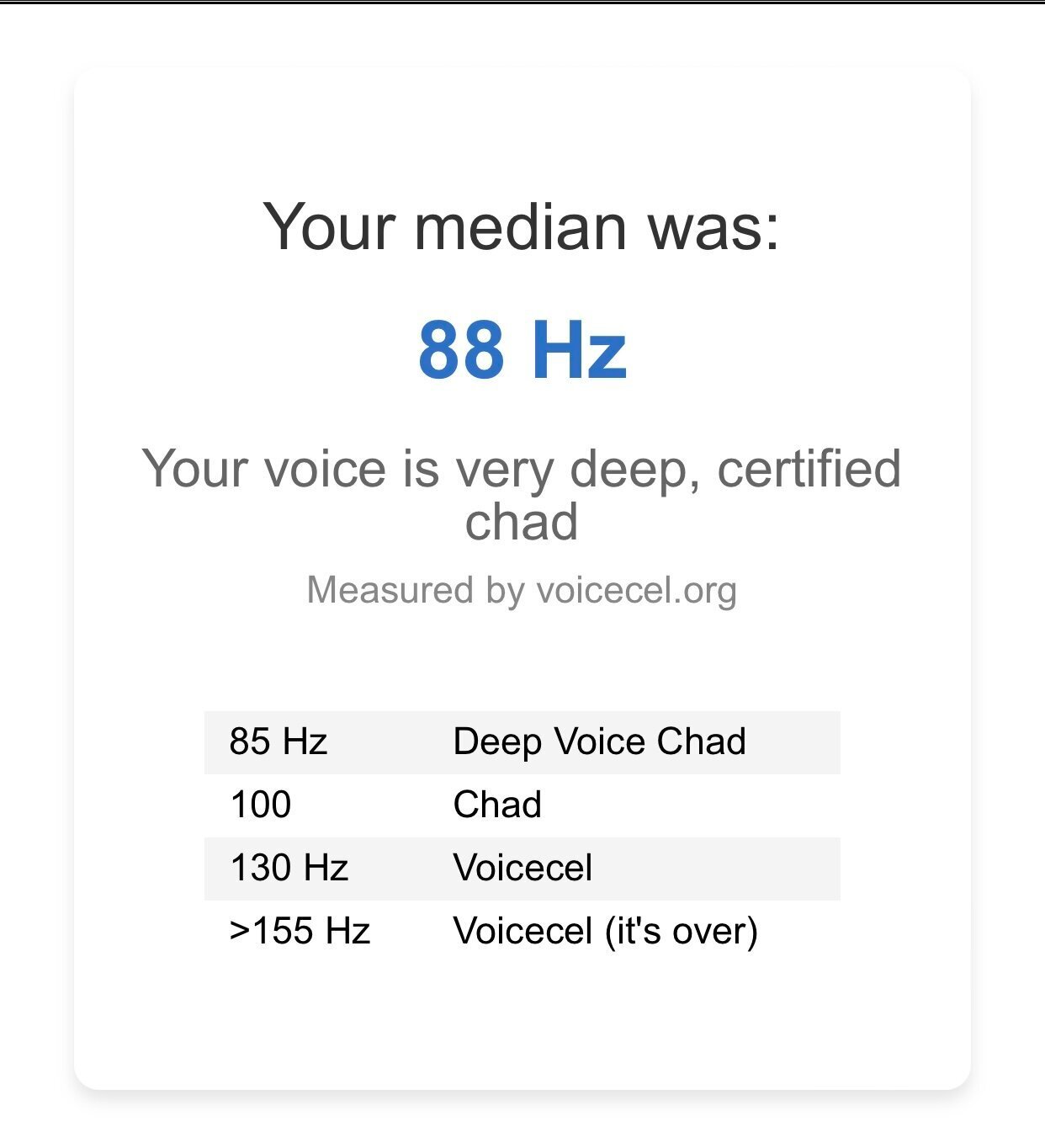Screen dimensions: 1045x1148
Task: Click the word "median" in the heading
Action: [520, 226]
